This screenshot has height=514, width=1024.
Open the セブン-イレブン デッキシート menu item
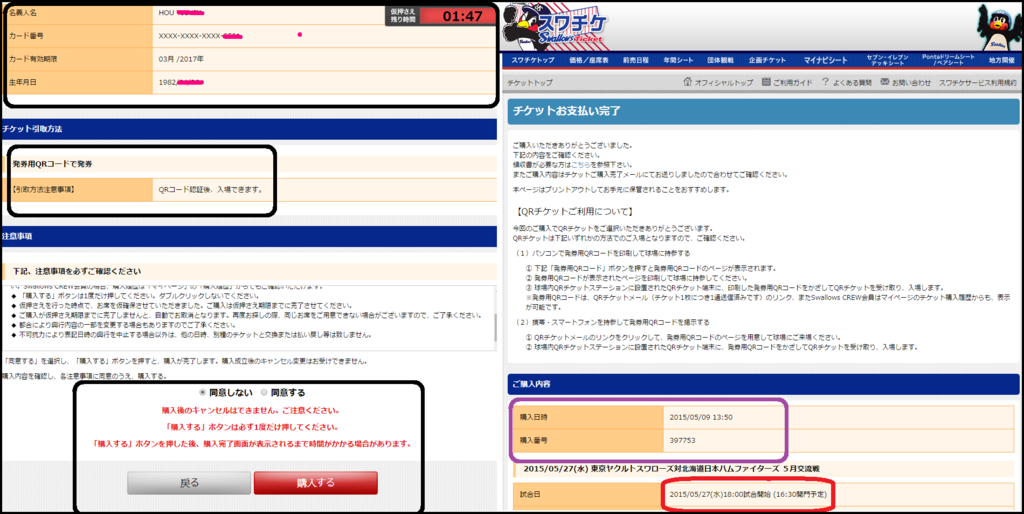pos(887,60)
